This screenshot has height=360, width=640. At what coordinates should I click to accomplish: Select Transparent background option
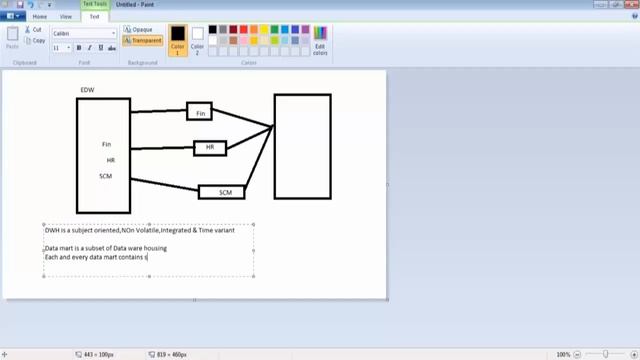143,40
